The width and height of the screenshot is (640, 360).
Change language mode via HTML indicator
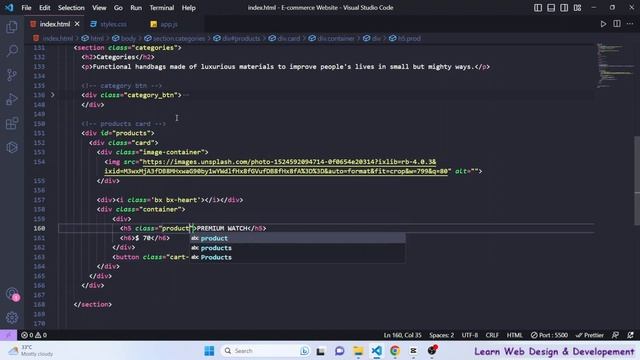point(515,335)
